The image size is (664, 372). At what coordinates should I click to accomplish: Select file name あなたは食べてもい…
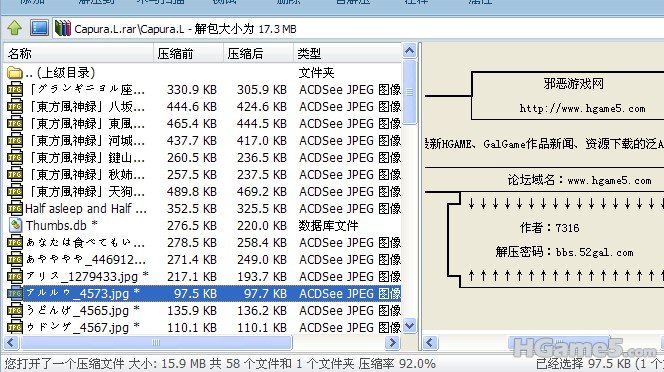tap(86, 242)
